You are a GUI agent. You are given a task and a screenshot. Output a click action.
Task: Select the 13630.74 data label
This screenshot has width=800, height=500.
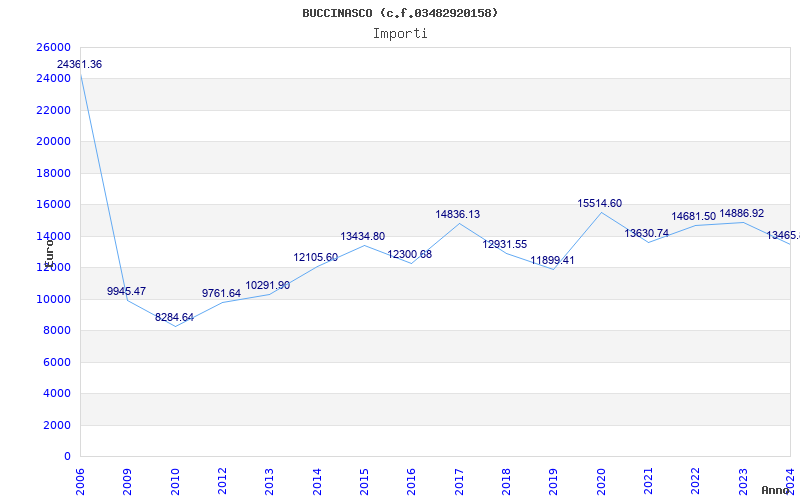click(x=646, y=233)
